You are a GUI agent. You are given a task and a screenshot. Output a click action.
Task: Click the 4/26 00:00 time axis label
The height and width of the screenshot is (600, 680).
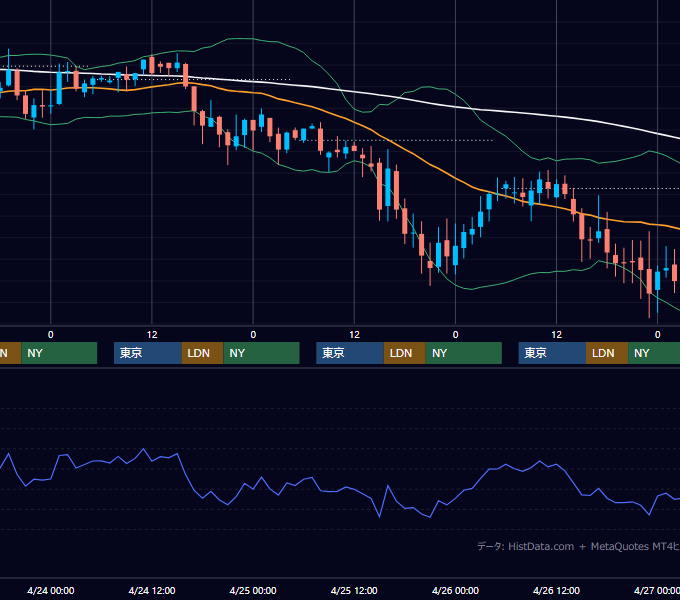[x=455, y=590]
